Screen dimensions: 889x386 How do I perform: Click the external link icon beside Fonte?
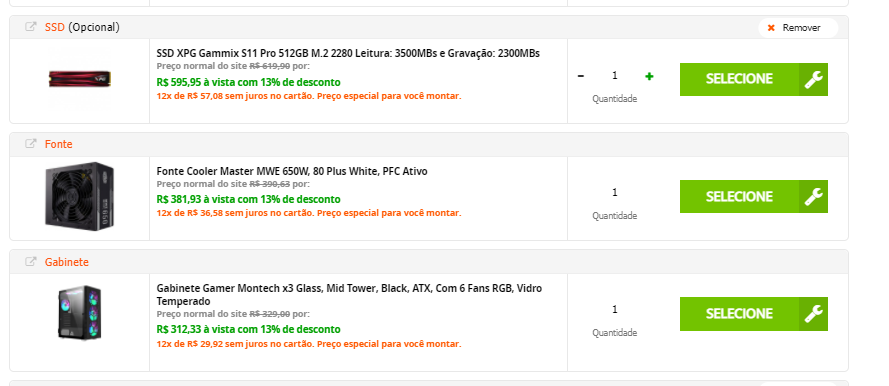tap(31, 144)
